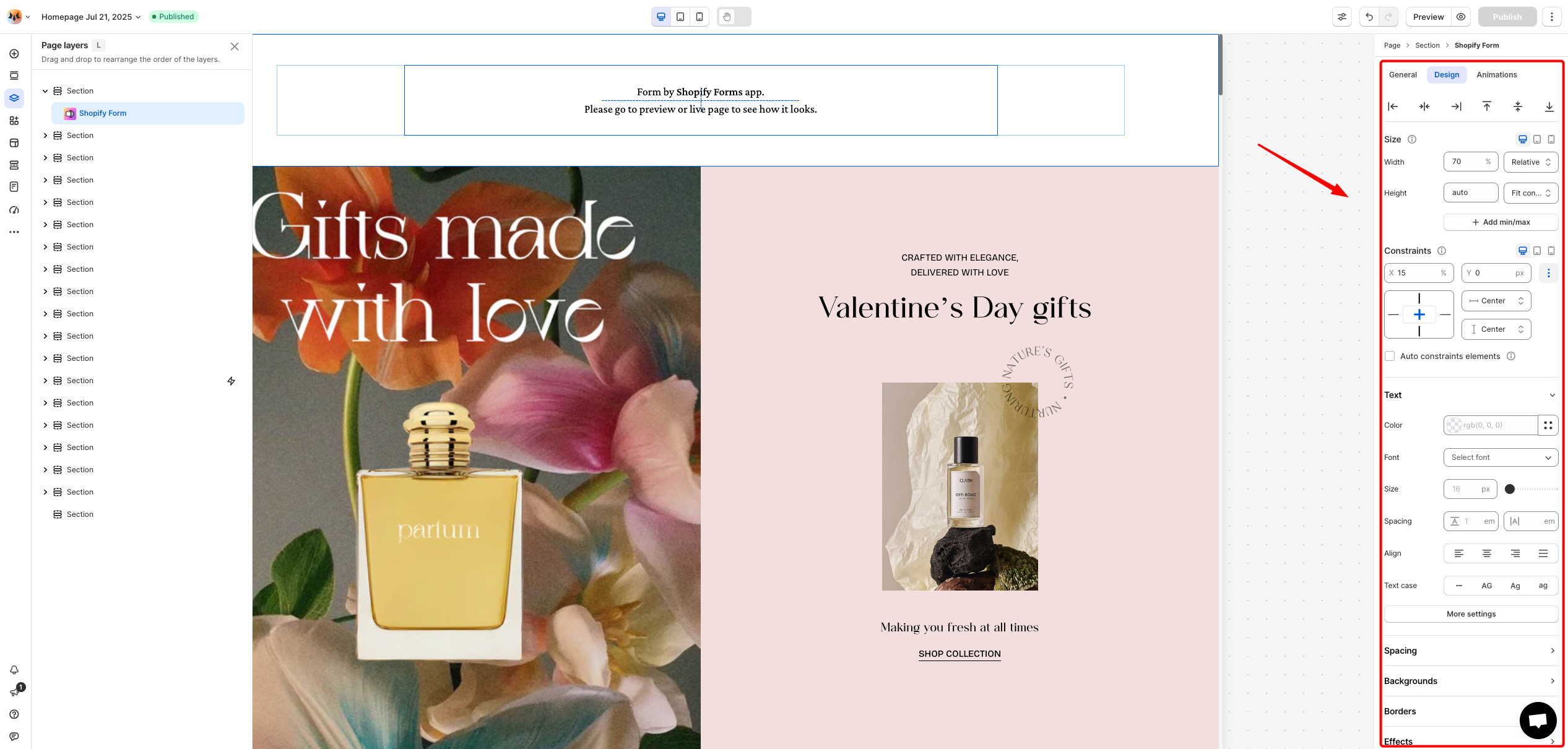1568x749 pixels.
Task: Click the undo arrow icon
Action: click(1369, 17)
